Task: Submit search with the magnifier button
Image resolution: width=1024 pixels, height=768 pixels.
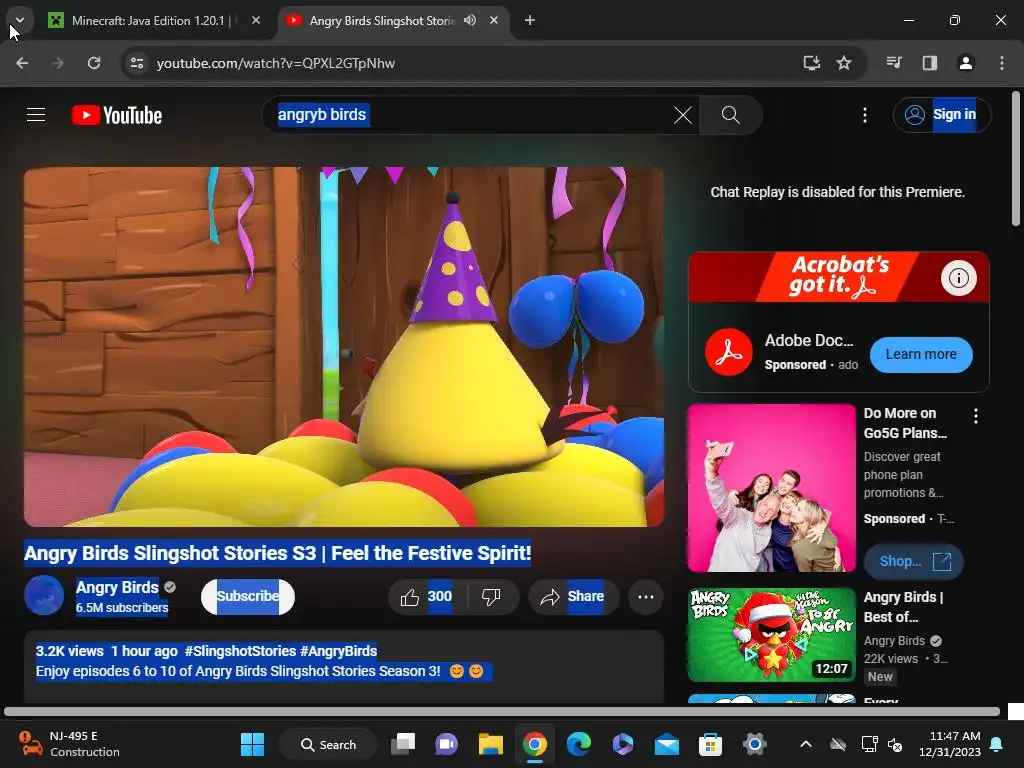Action: (x=731, y=115)
